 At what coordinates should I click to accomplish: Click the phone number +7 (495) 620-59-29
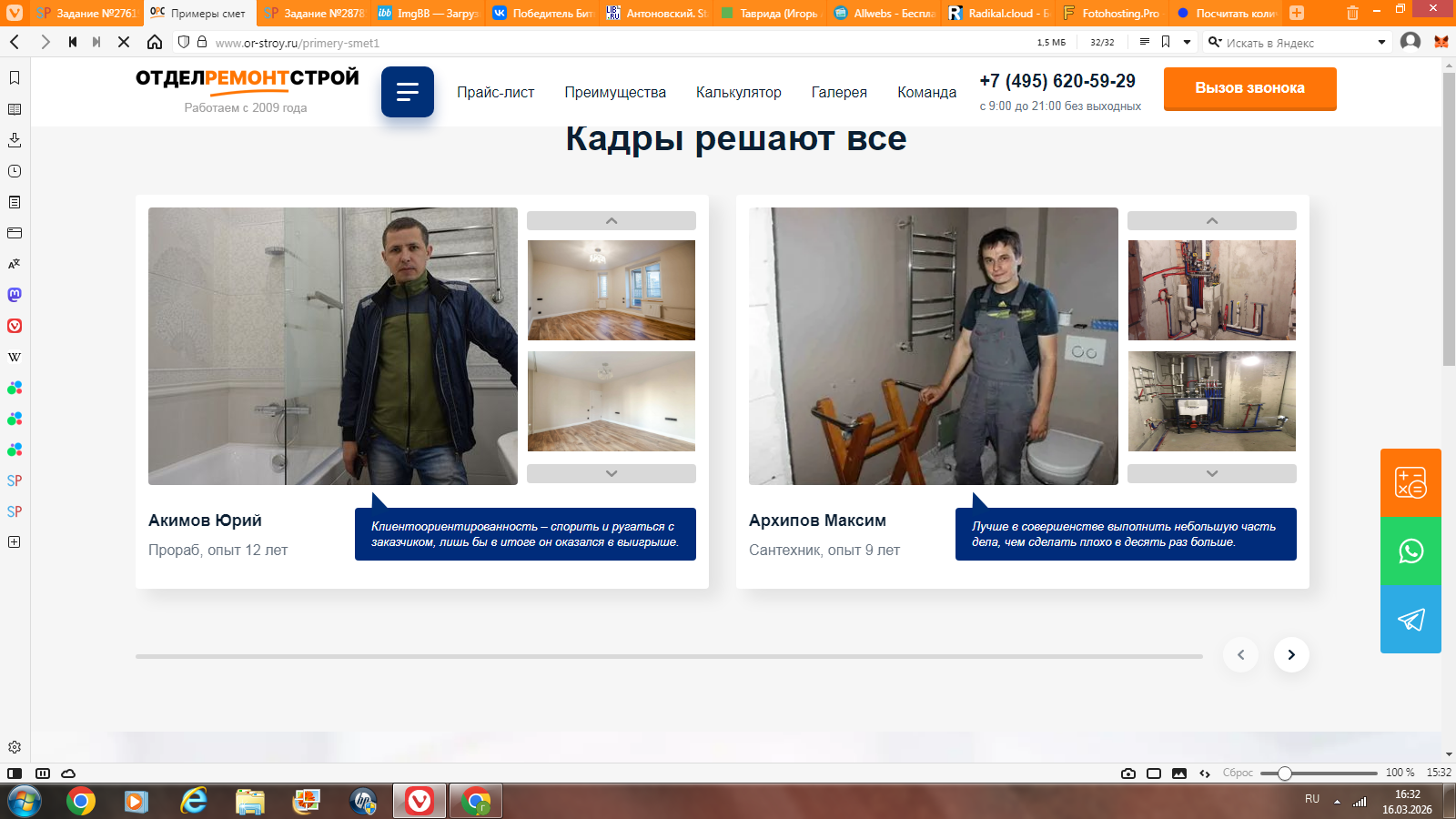pyautogui.click(x=1057, y=81)
